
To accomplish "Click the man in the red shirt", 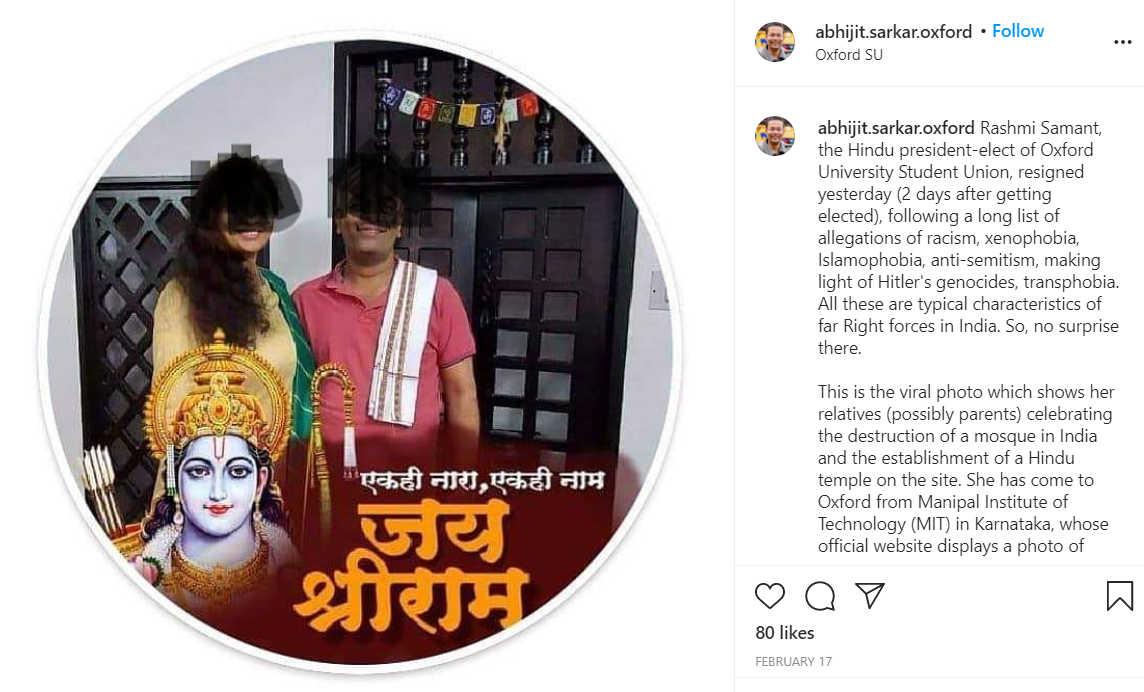I will pyautogui.click(x=387, y=307).
